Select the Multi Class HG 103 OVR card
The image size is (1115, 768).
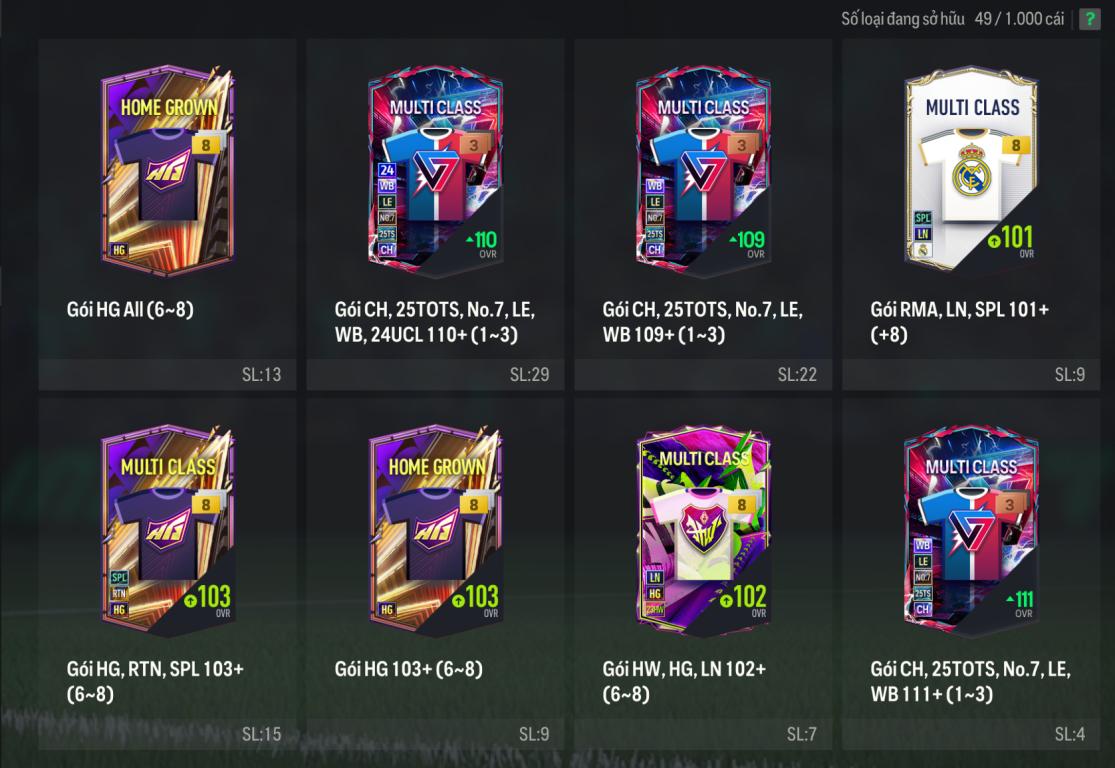coord(168,530)
